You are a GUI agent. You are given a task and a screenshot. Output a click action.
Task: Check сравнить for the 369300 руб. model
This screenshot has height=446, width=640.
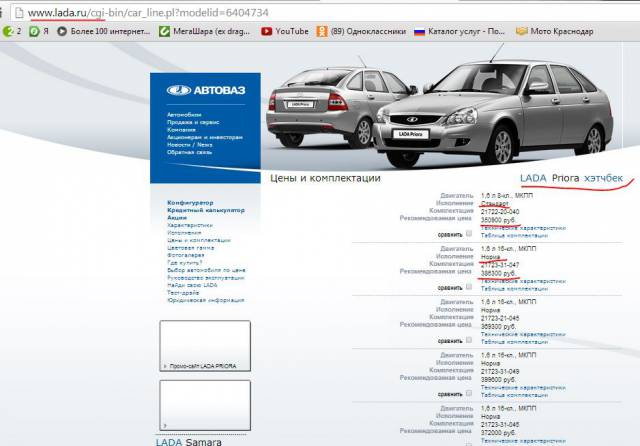click(468, 340)
